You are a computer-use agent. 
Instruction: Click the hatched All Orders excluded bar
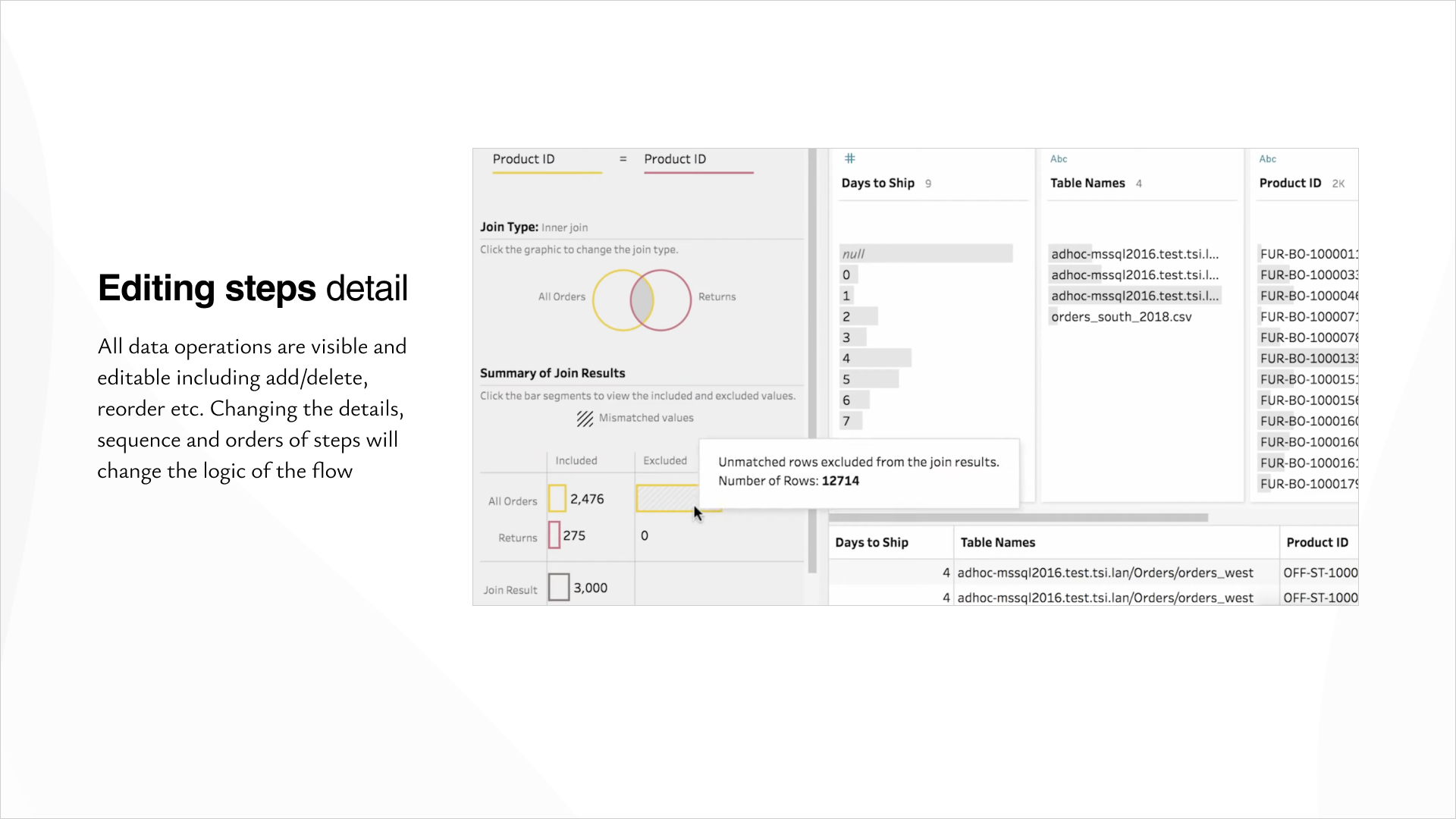[x=667, y=498]
